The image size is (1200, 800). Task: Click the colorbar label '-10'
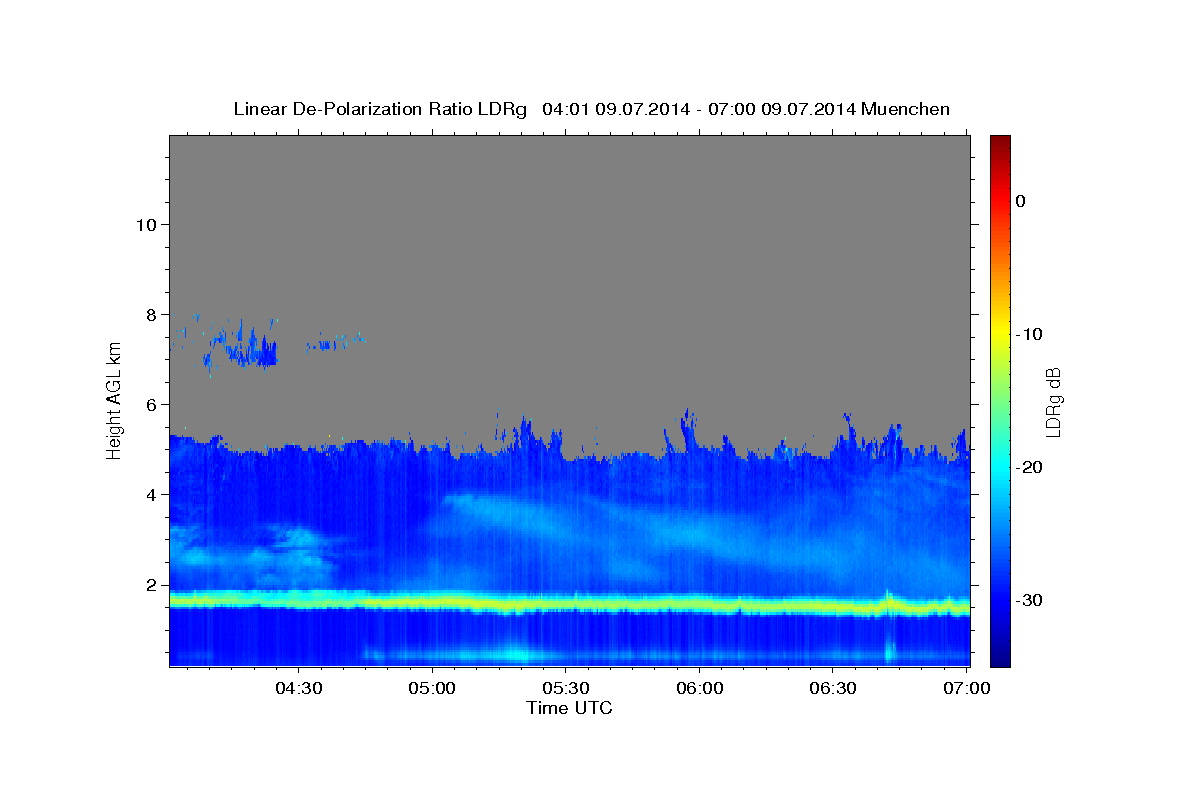click(1029, 334)
